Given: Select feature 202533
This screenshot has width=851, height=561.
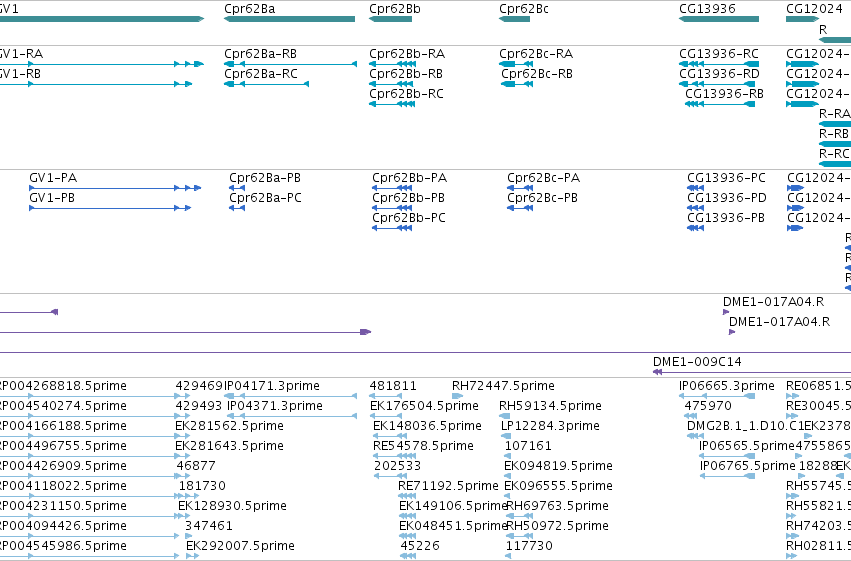Looking at the screenshot, I should click(x=397, y=466).
